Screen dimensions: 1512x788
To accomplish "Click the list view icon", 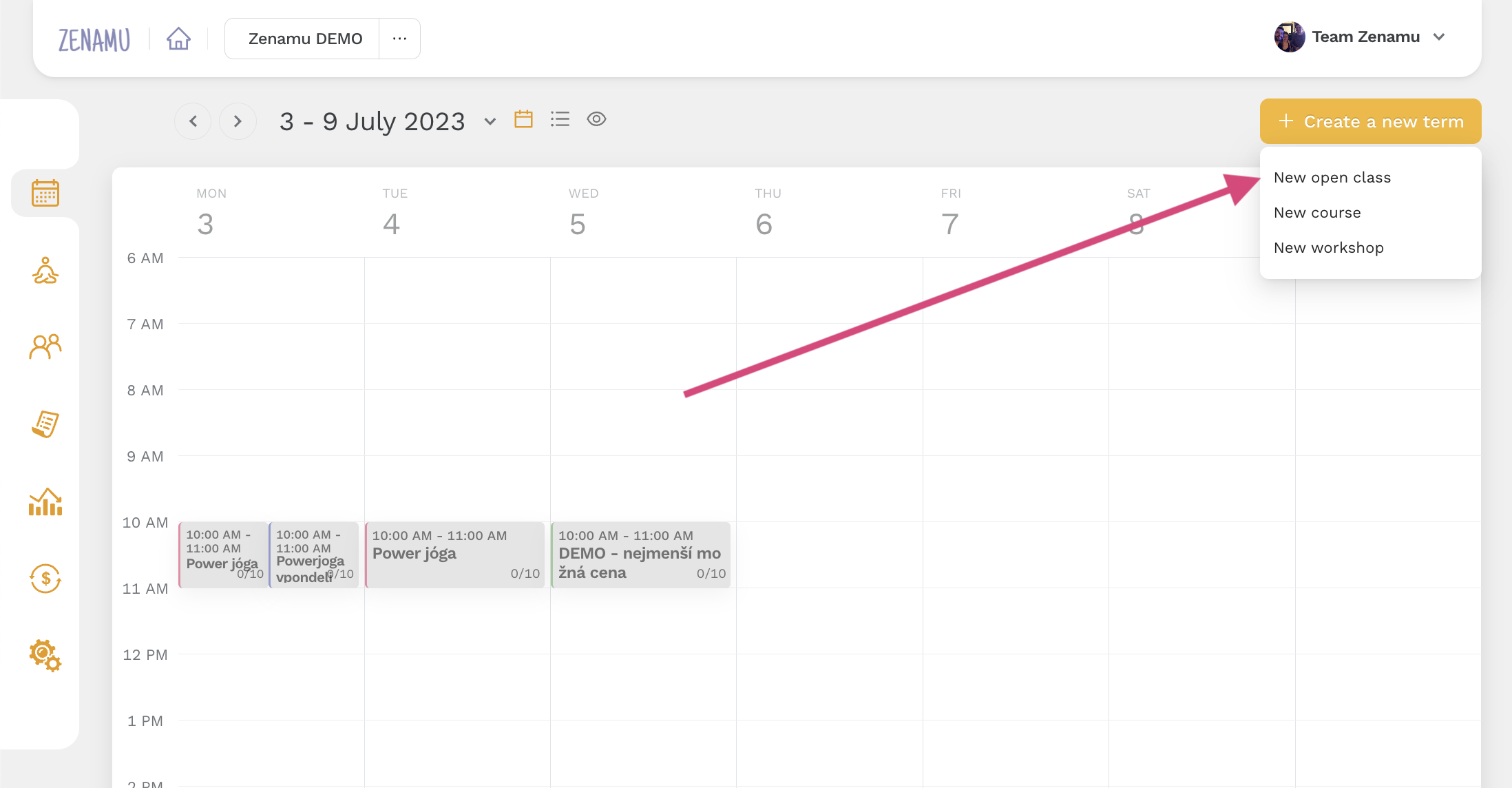I will pos(560,121).
